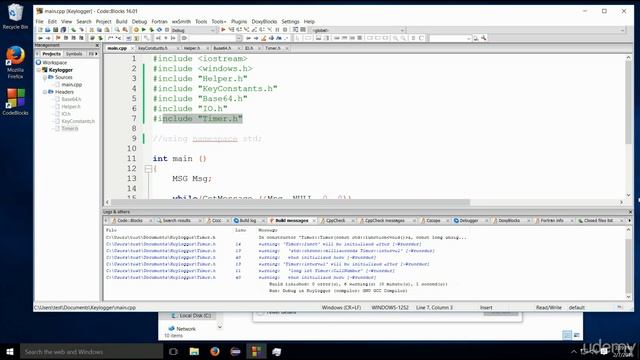
Task: Click the Save file toolbar icon
Action: coord(56,30)
